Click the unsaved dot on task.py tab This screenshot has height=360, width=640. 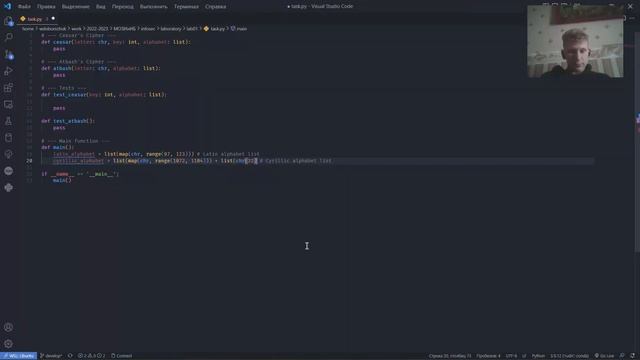(x=53, y=19)
